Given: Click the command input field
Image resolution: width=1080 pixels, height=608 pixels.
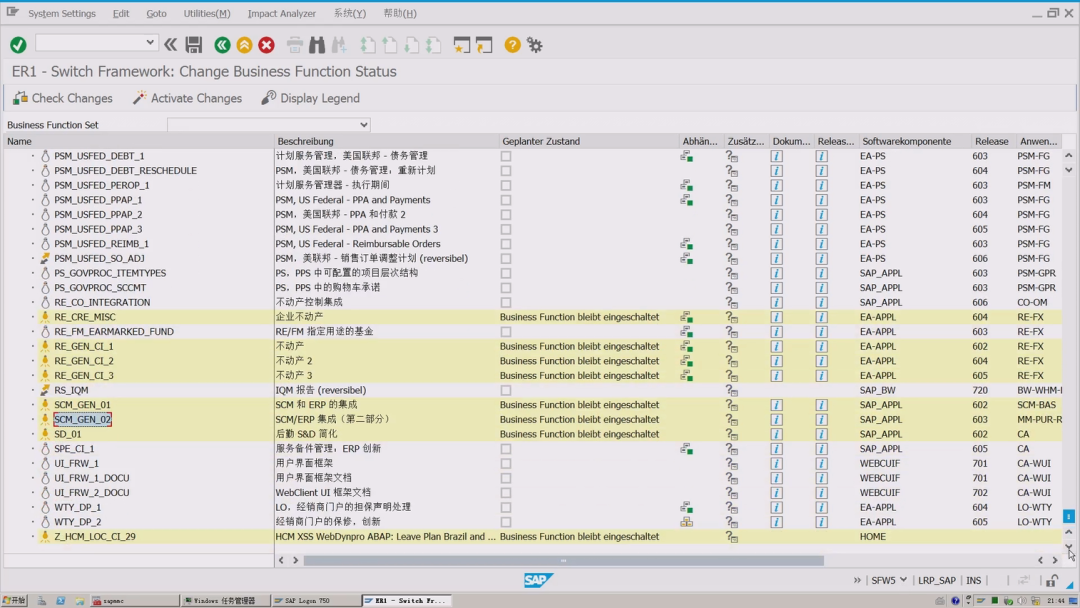Looking at the screenshot, I should coord(90,43).
